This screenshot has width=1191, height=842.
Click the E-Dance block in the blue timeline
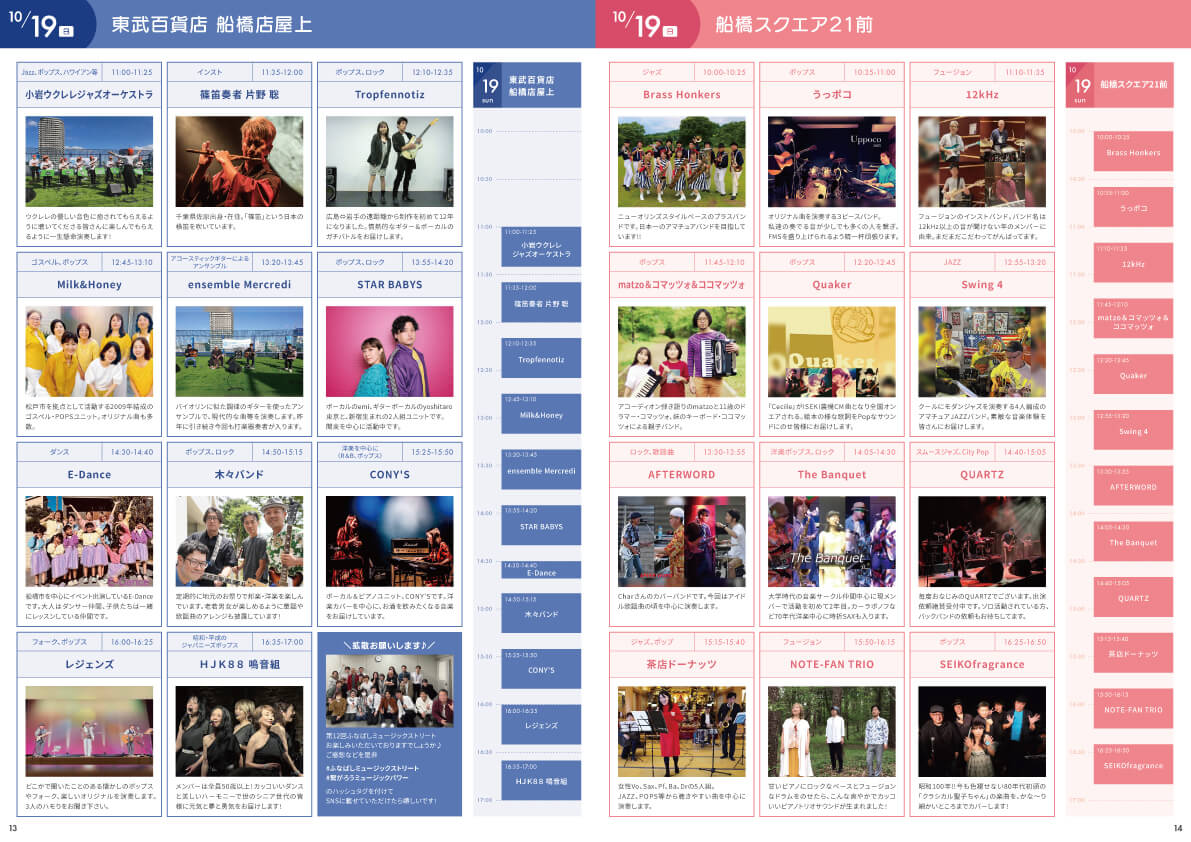point(541,570)
